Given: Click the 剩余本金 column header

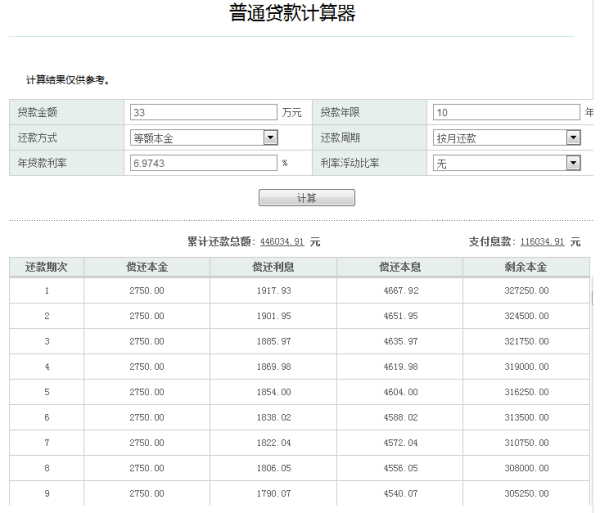Looking at the screenshot, I should tap(526, 267).
